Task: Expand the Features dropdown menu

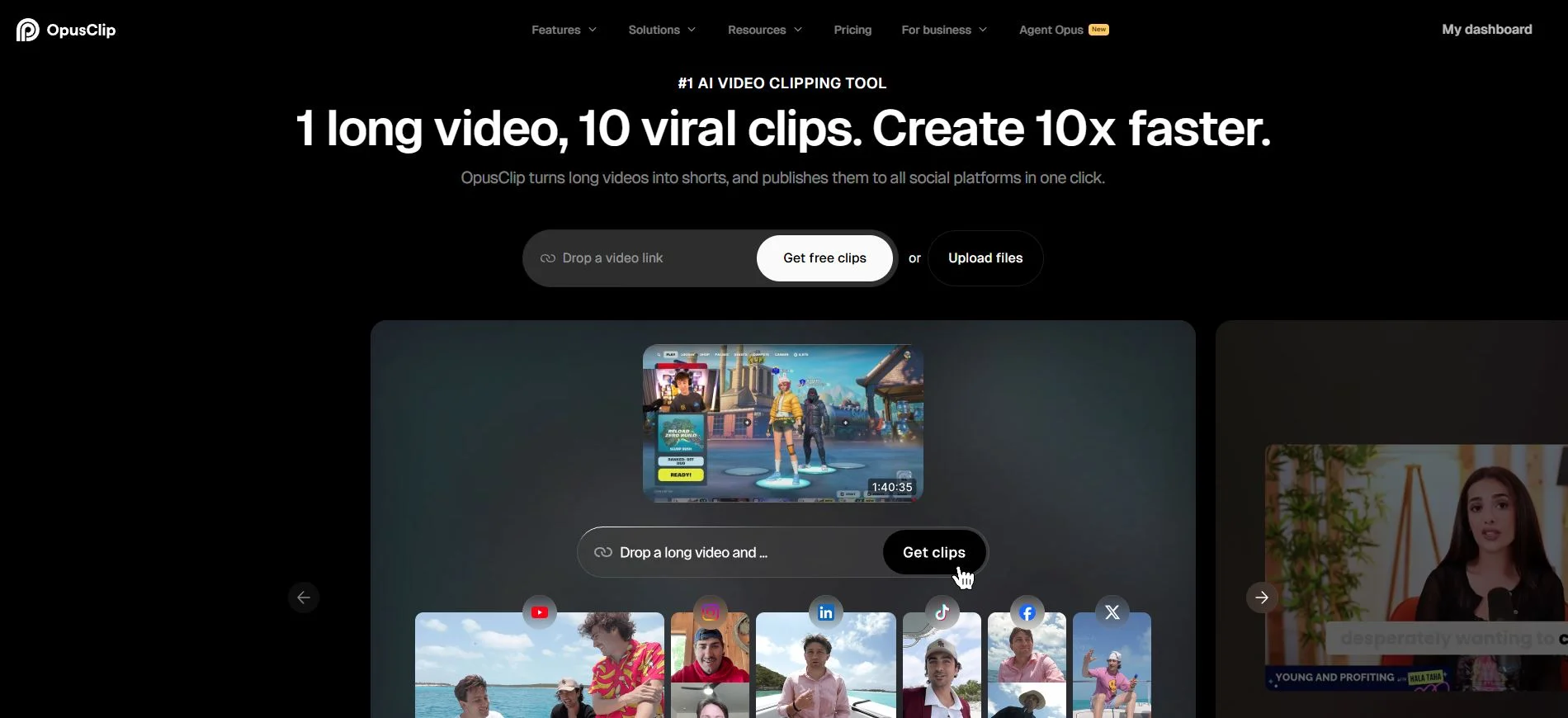Action: point(564,30)
